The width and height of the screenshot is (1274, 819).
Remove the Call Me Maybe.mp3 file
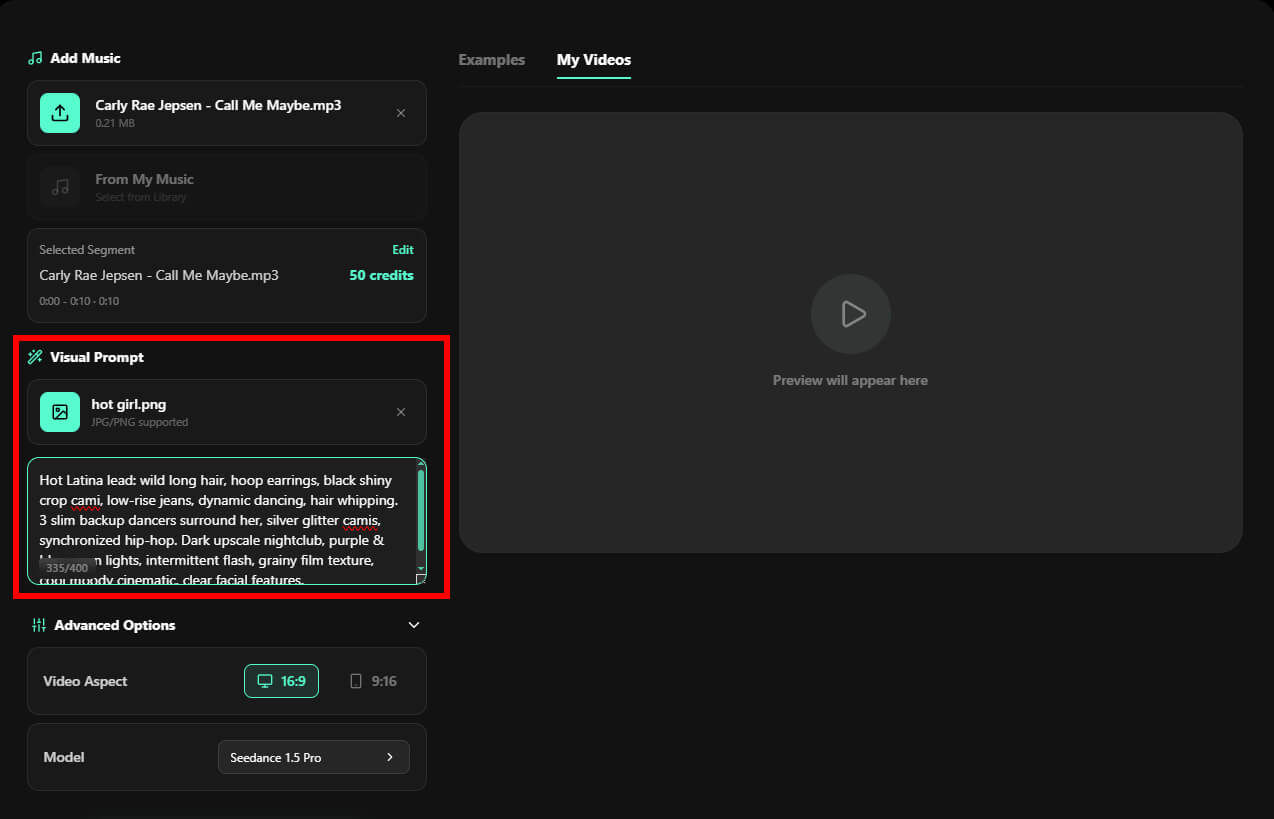tap(401, 113)
